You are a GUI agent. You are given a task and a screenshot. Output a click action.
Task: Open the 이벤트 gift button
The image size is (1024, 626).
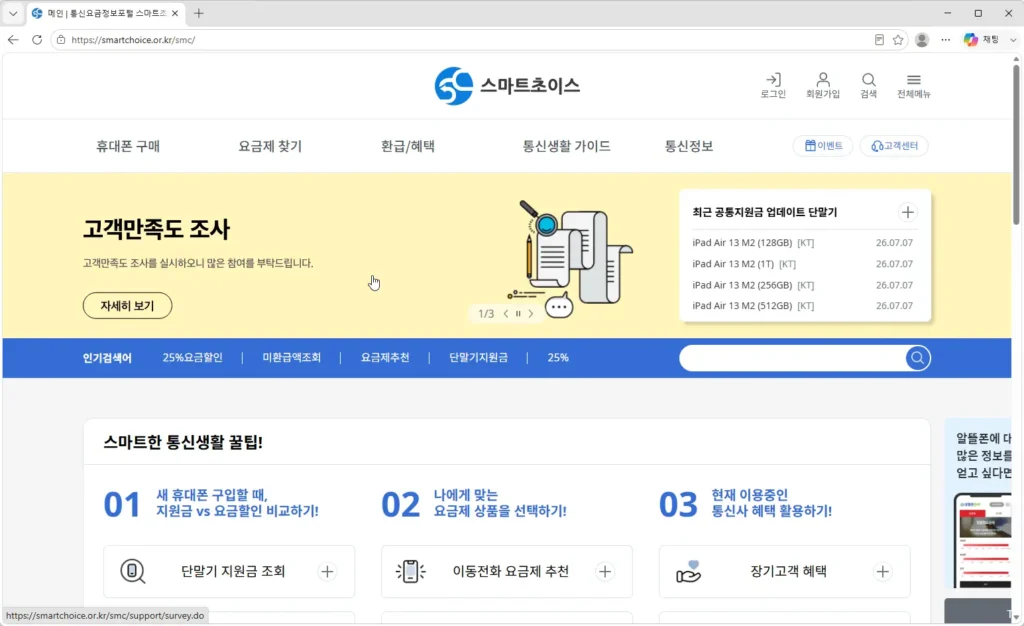coord(823,146)
